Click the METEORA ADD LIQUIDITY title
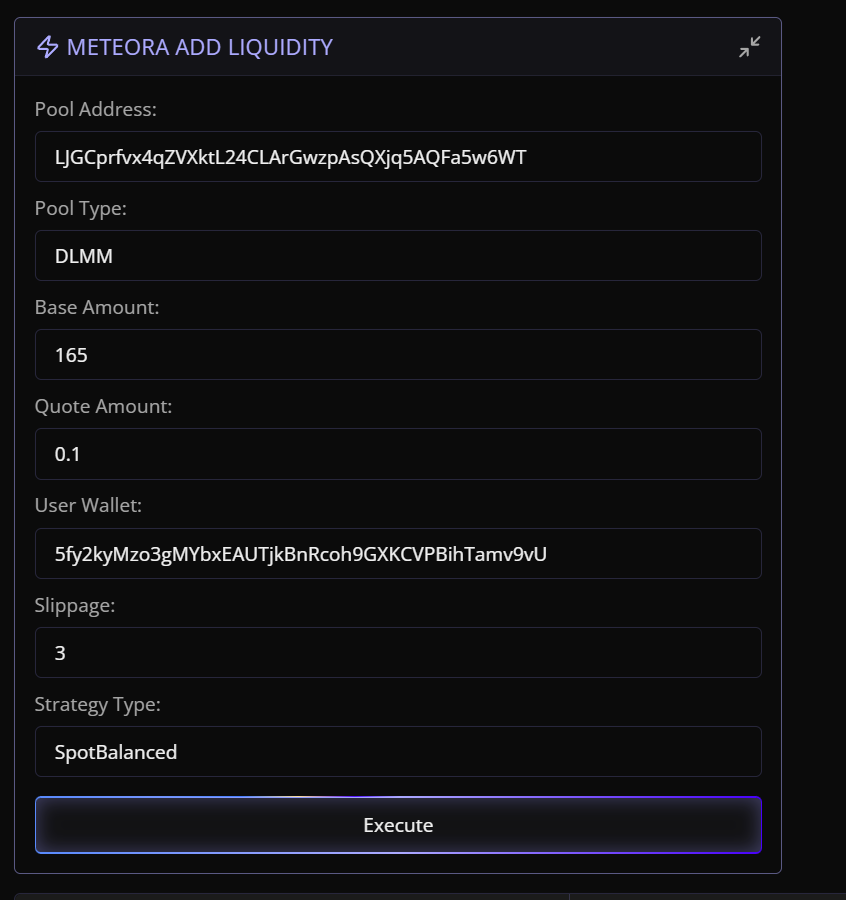This screenshot has width=846, height=900. coord(198,46)
